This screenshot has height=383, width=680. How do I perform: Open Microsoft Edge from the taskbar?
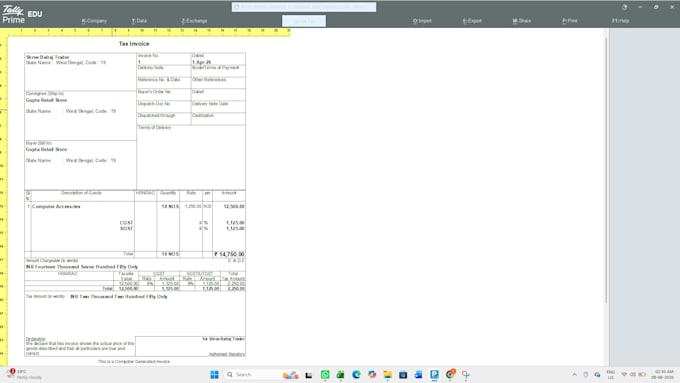click(356, 374)
